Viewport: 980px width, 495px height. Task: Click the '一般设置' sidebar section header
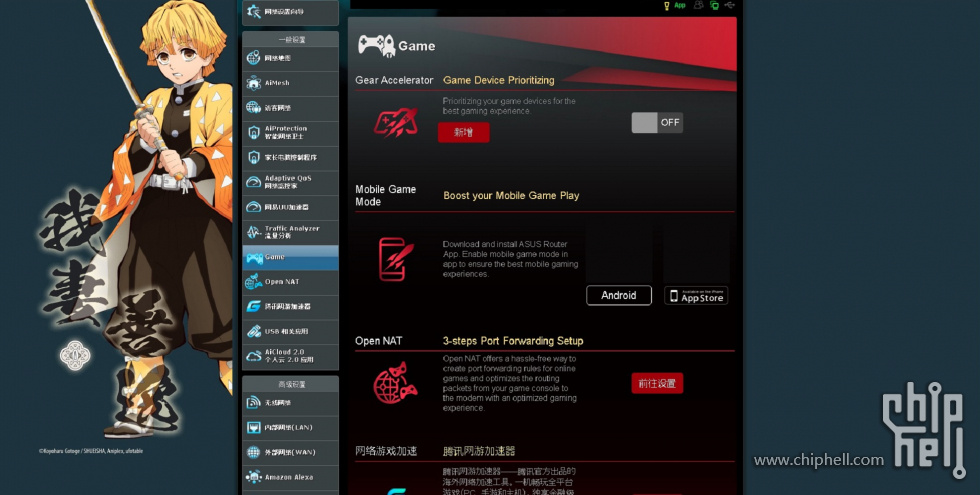(292, 39)
